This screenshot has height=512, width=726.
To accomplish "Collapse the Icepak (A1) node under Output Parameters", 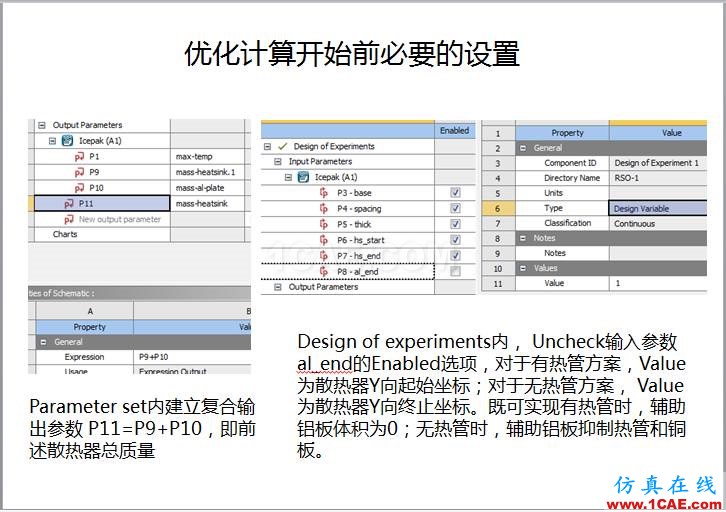I will [52, 141].
